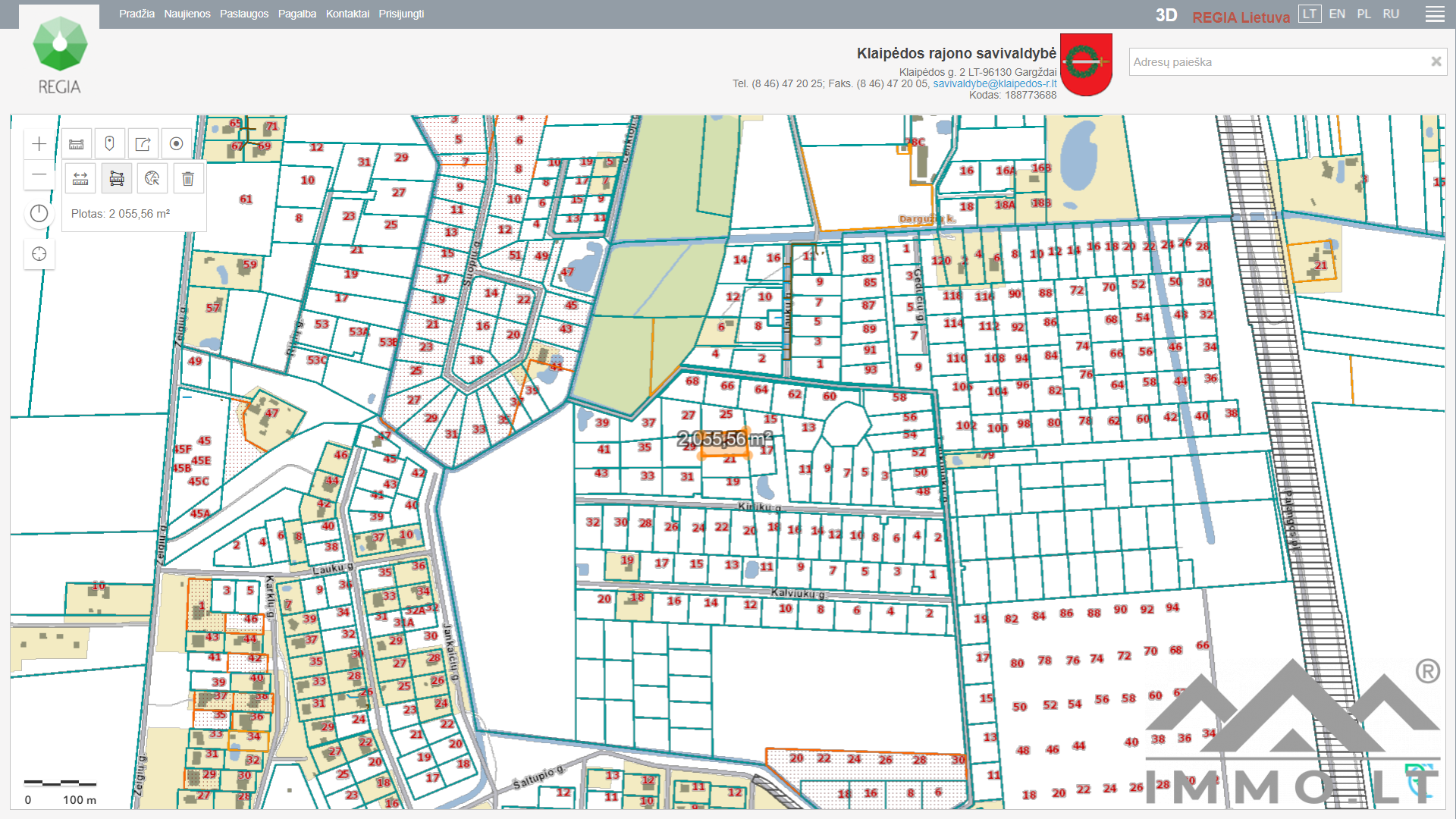Delete measurements with the trash icon
This screenshot has height=819, width=1456.
click(188, 179)
